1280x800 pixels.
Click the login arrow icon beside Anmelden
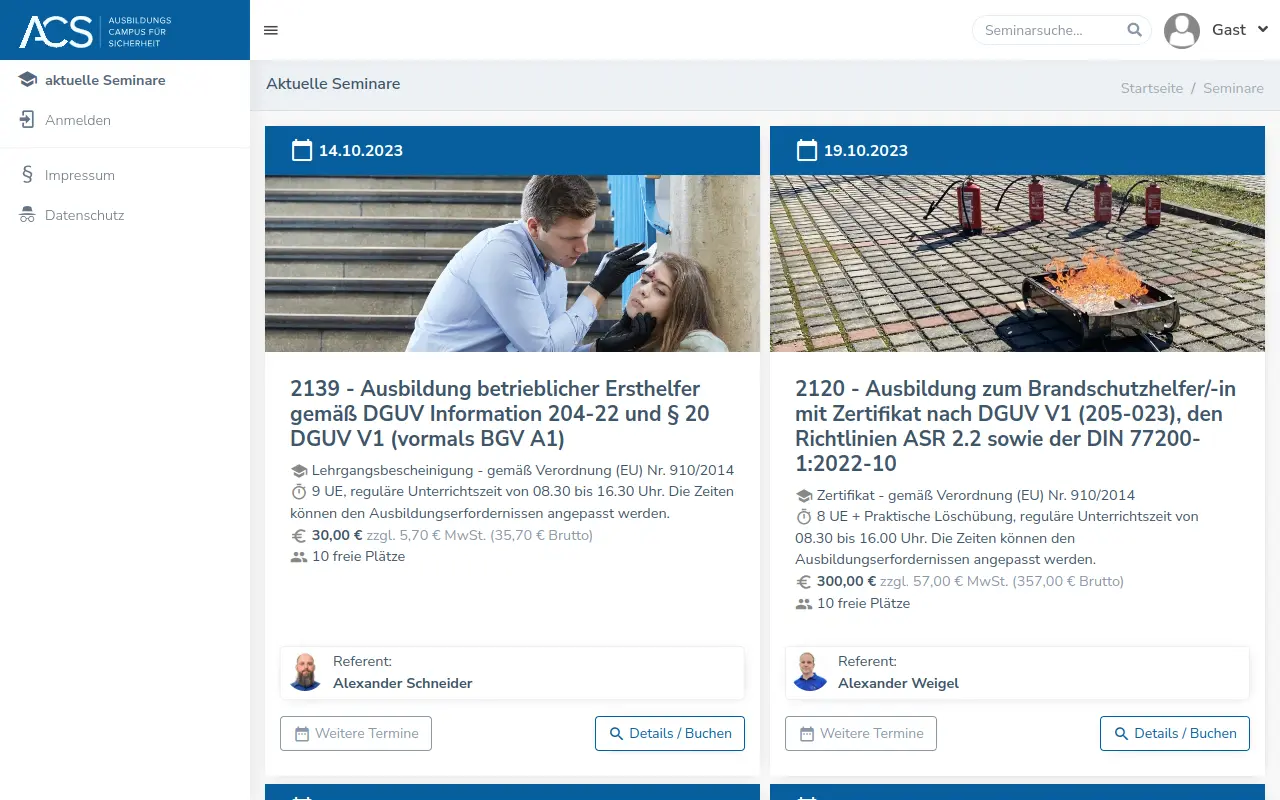tap(27, 120)
